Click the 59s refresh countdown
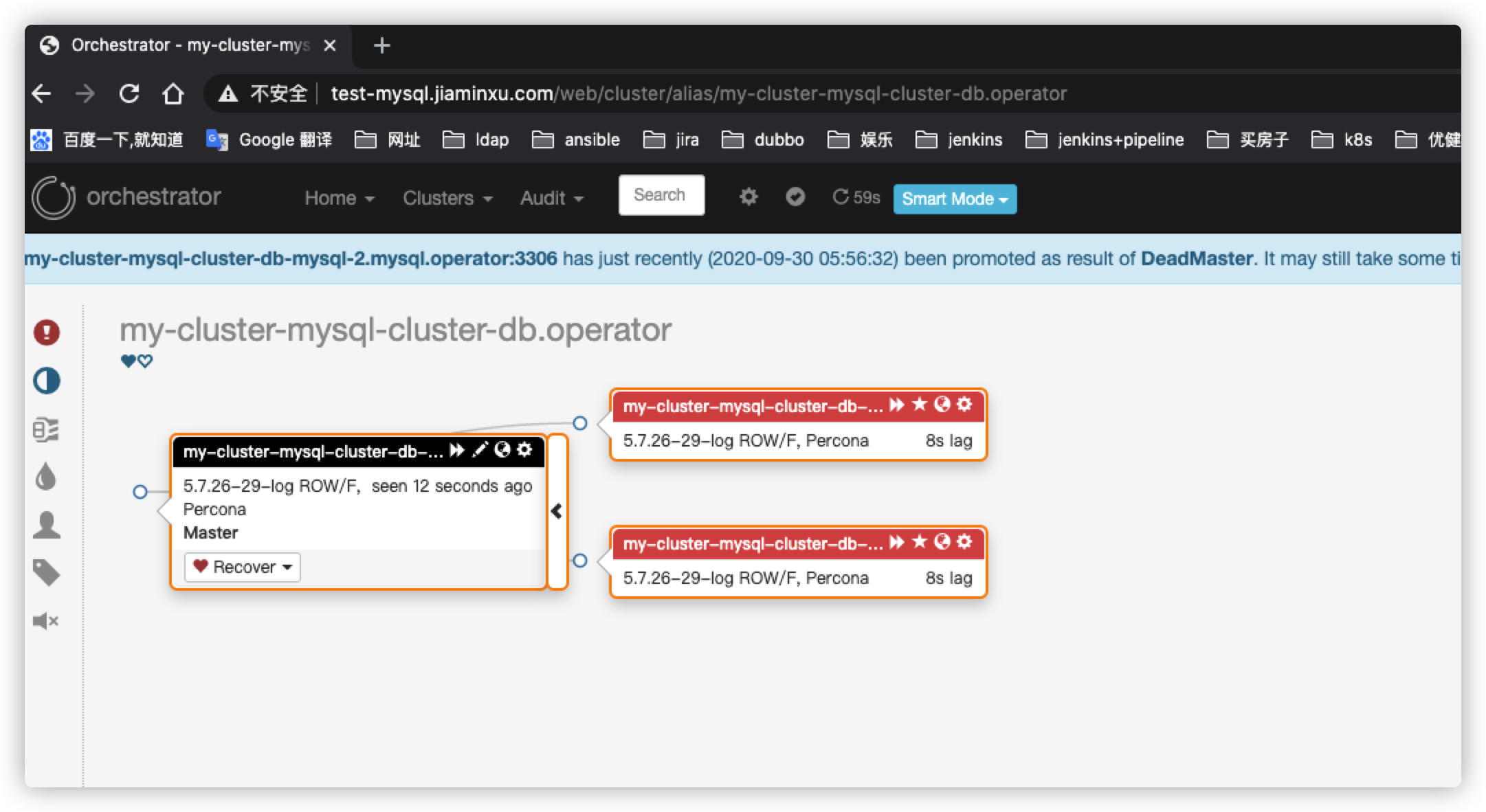Screen dimensions: 1486x812 856,198
